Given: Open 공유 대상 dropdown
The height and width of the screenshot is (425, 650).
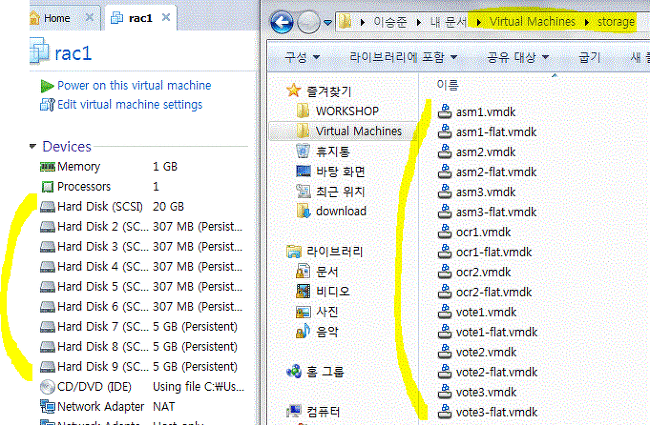Looking at the screenshot, I should [x=518, y=57].
